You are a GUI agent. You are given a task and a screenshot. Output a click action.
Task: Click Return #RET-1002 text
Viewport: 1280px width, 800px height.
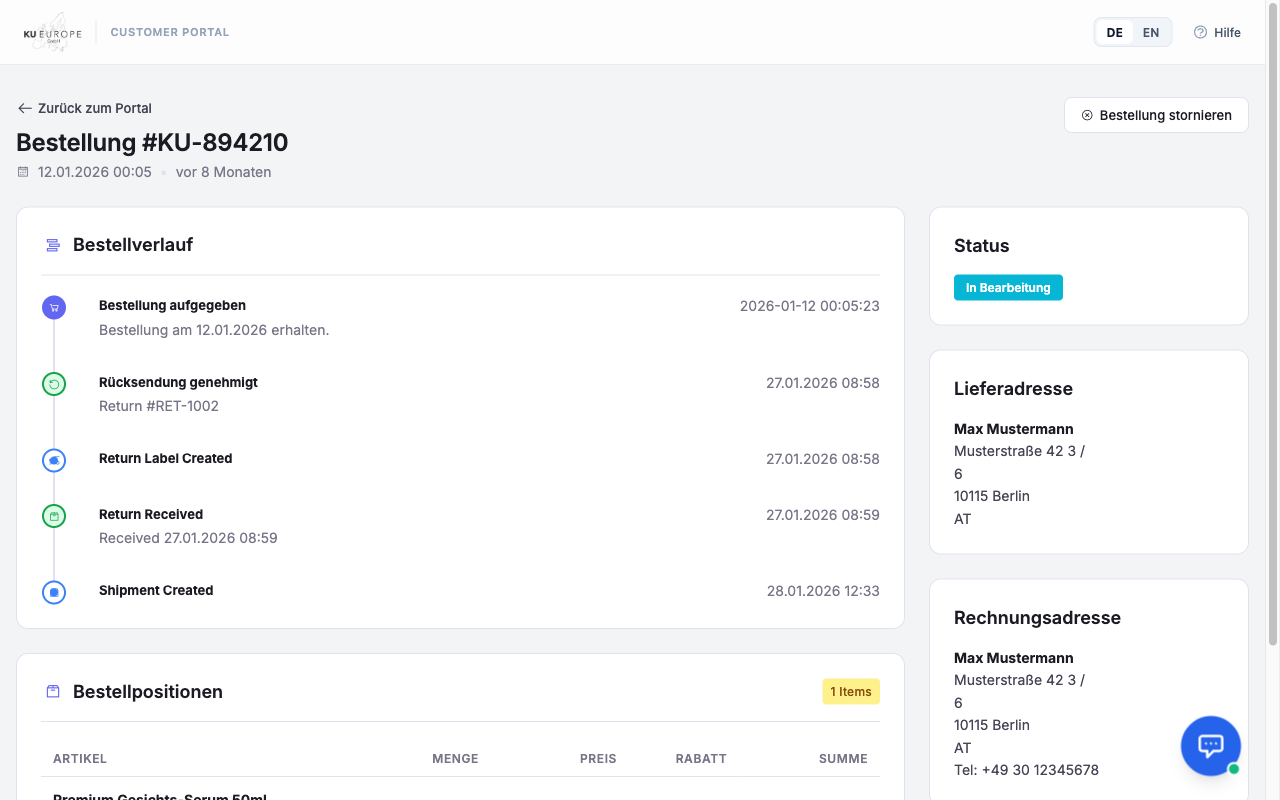click(x=159, y=406)
